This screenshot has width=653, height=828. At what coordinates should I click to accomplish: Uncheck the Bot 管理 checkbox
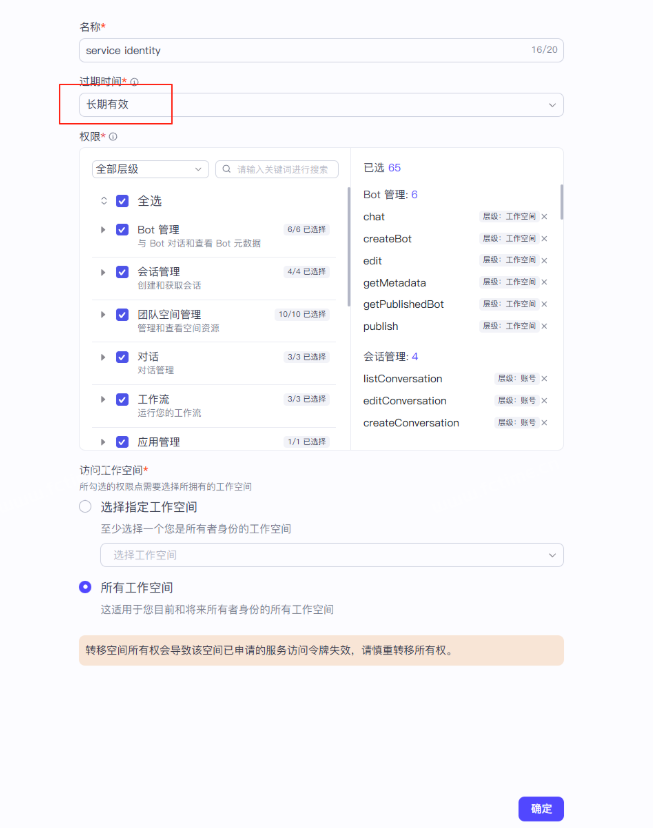(x=122, y=230)
